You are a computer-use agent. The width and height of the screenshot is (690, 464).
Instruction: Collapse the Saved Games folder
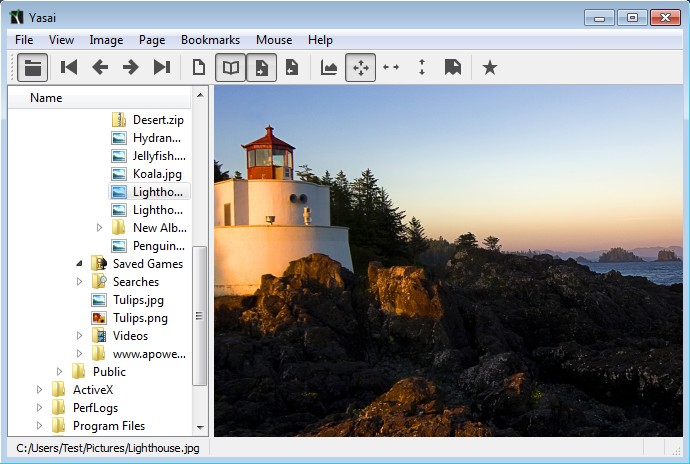pos(80,264)
